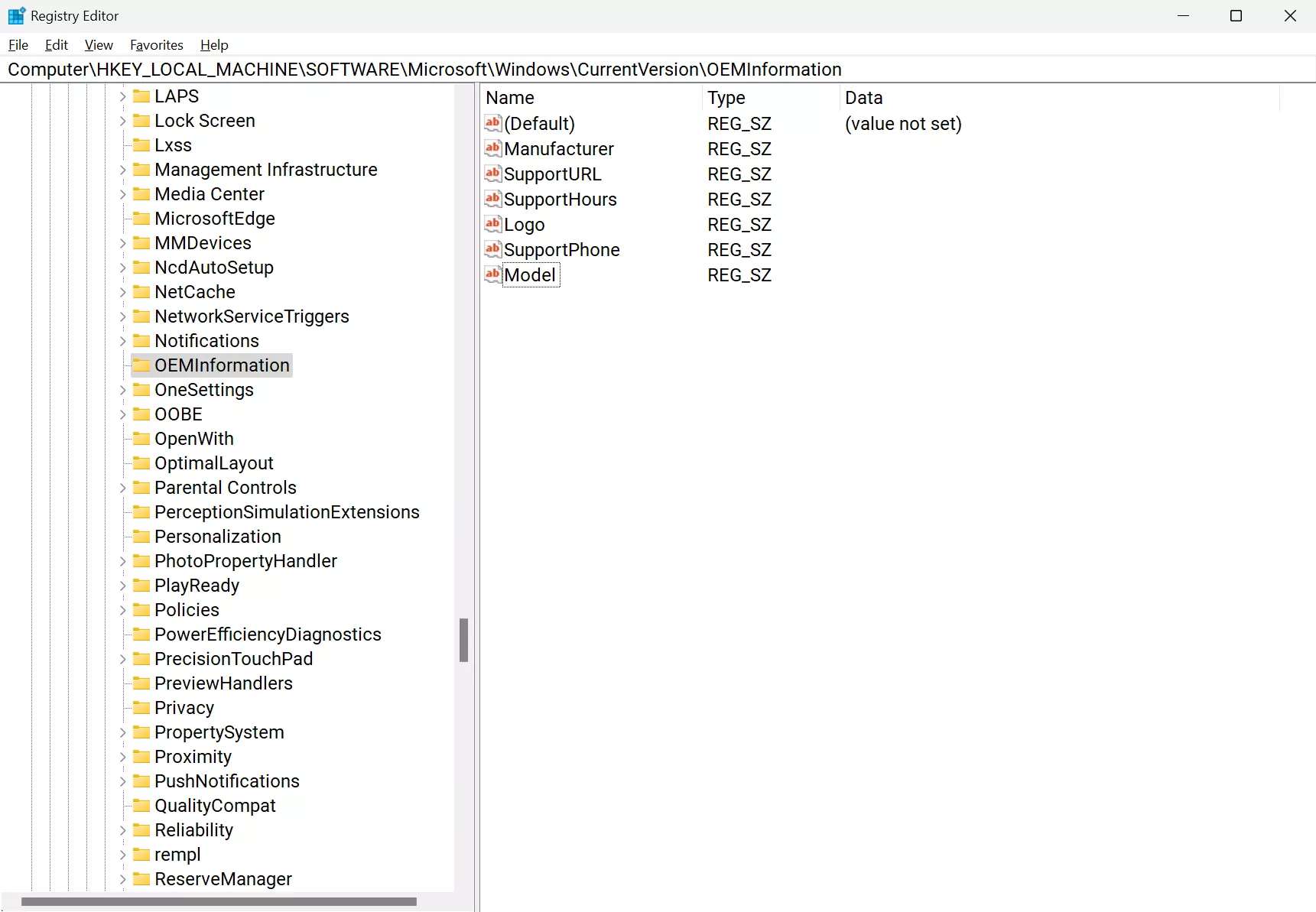Select the SupportHours value's string icon

pos(493,199)
